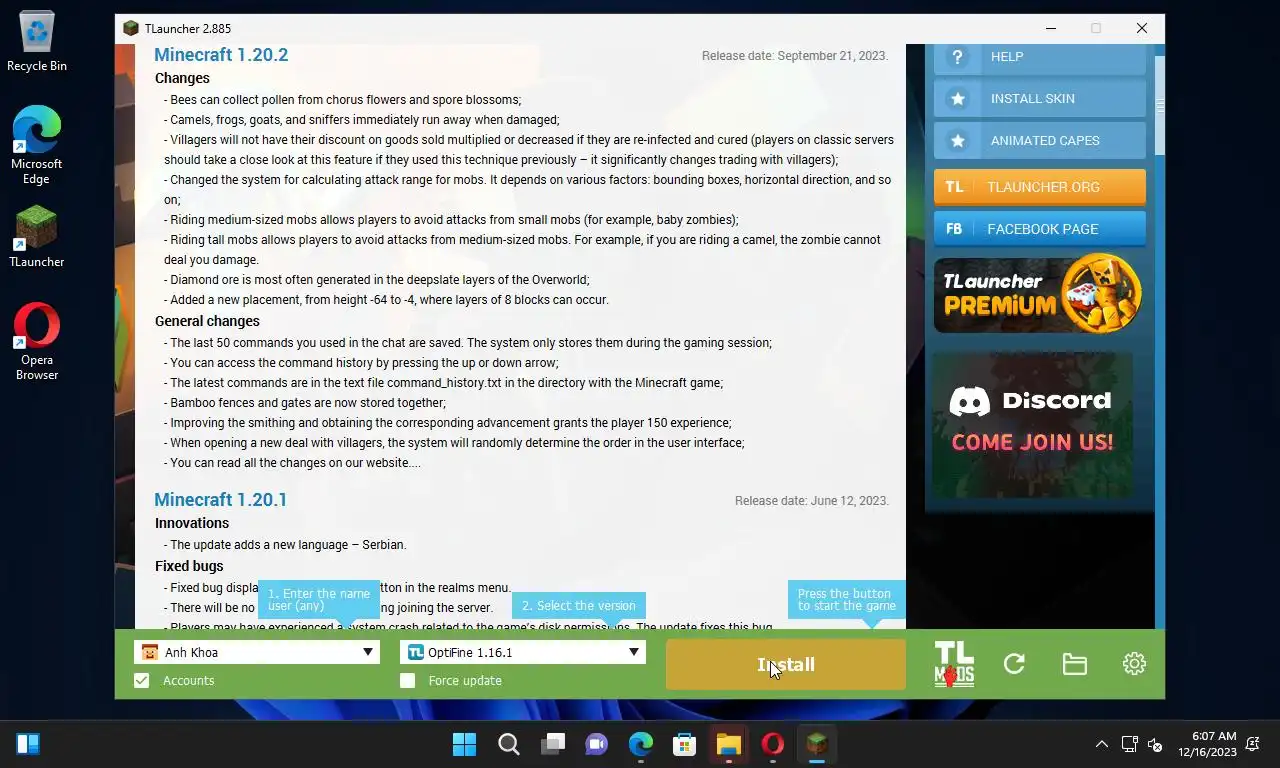Click the 'Changes' subheading under 1.20.2
Screen dimensions: 1280x768
click(182, 78)
